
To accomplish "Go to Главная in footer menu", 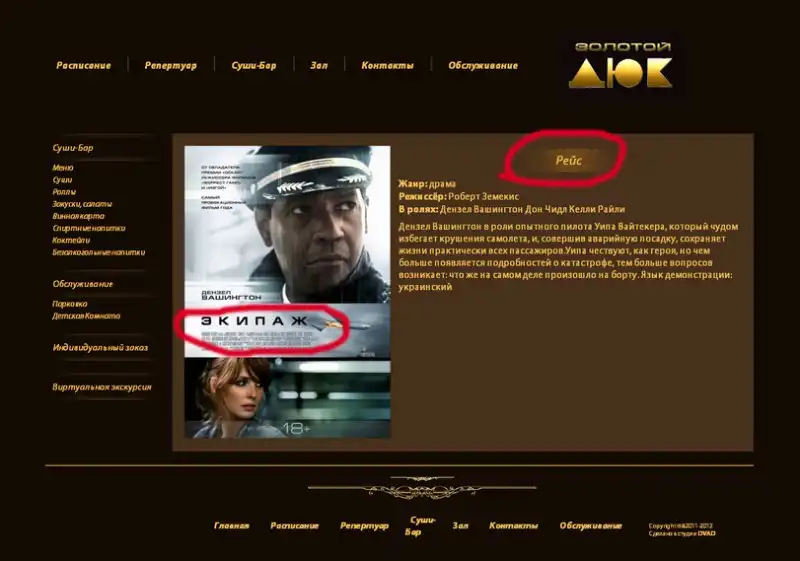I will 232,526.
